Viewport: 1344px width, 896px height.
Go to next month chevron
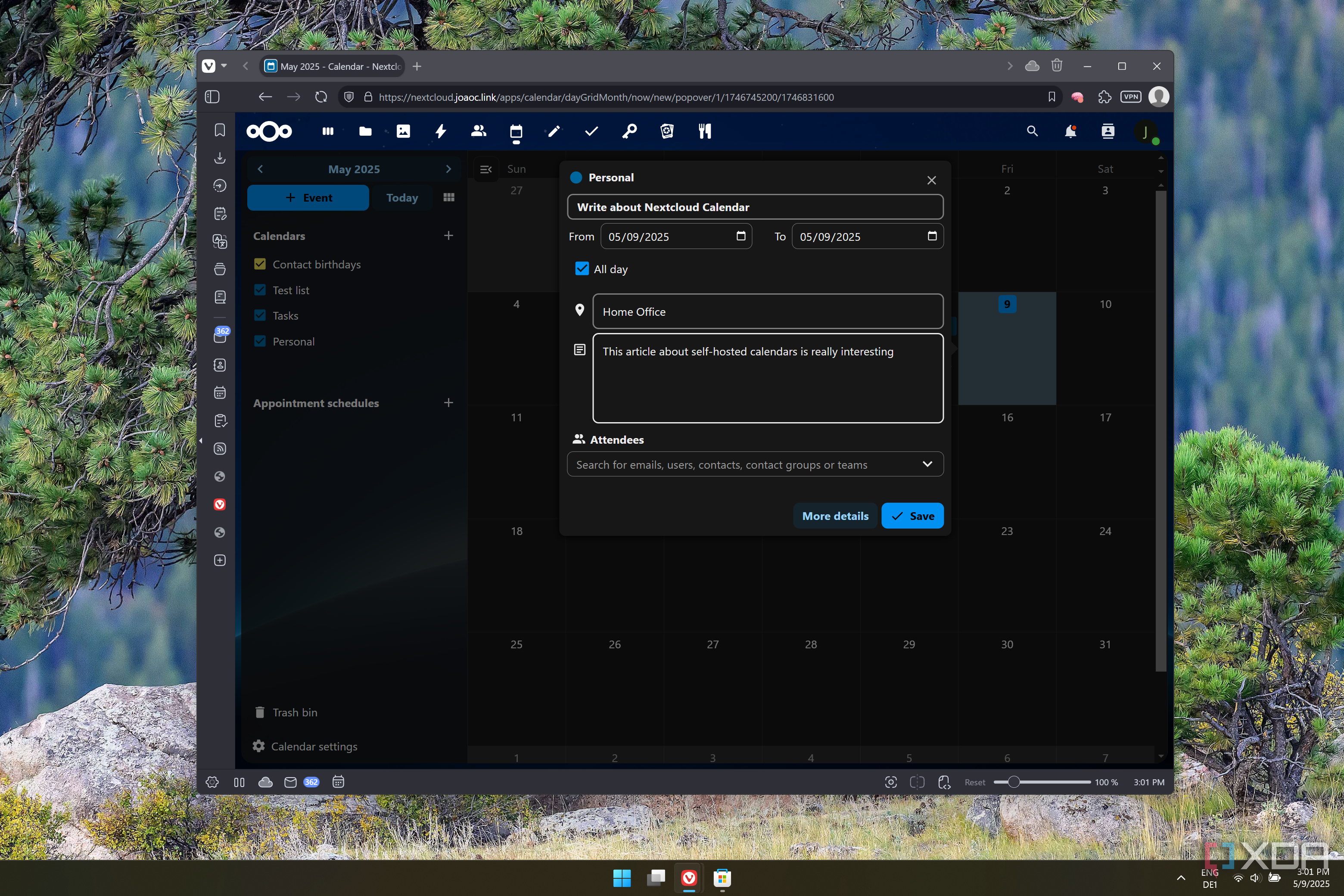click(448, 169)
